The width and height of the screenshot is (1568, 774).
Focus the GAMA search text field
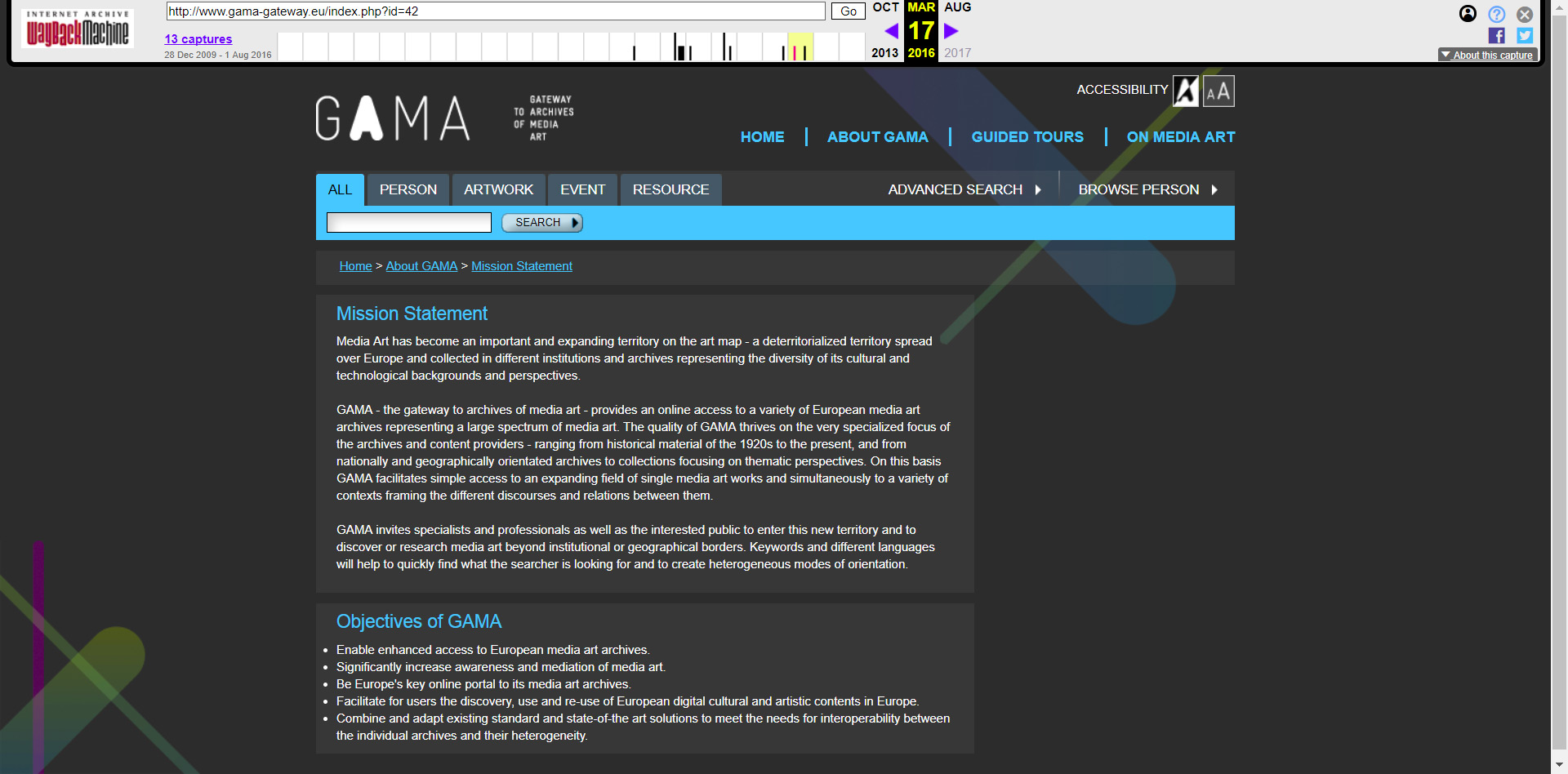pos(409,223)
